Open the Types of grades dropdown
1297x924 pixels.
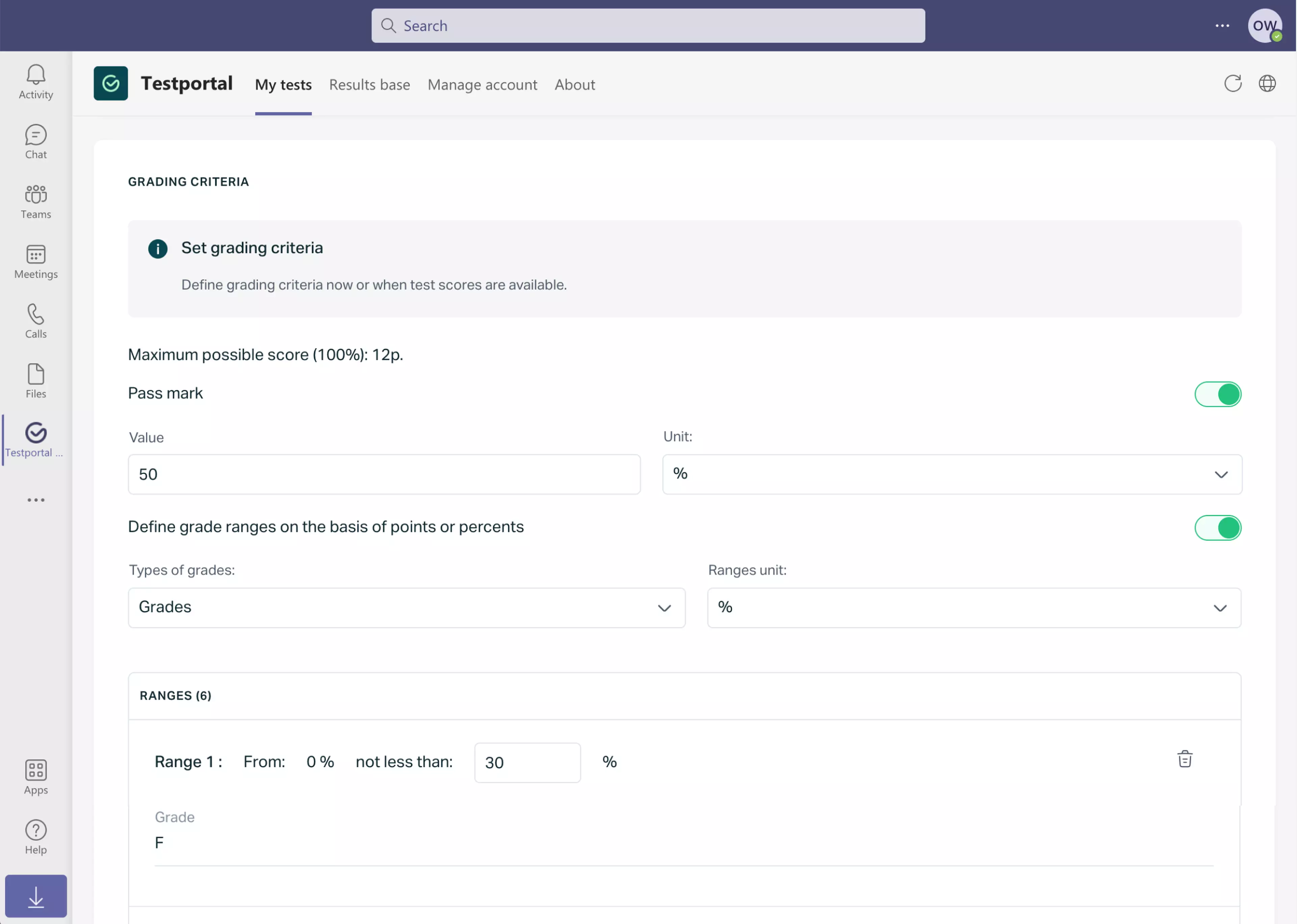[x=664, y=608]
